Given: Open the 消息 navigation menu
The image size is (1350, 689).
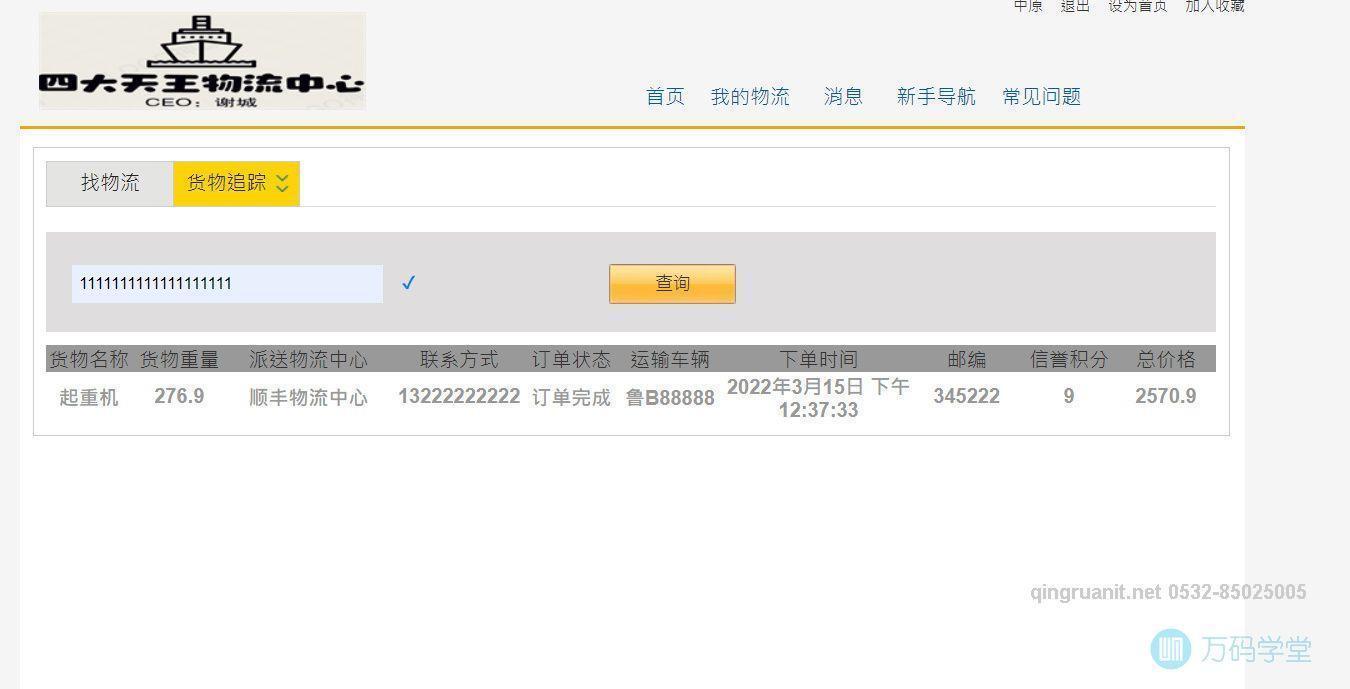Looking at the screenshot, I should [x=842, y=96].
